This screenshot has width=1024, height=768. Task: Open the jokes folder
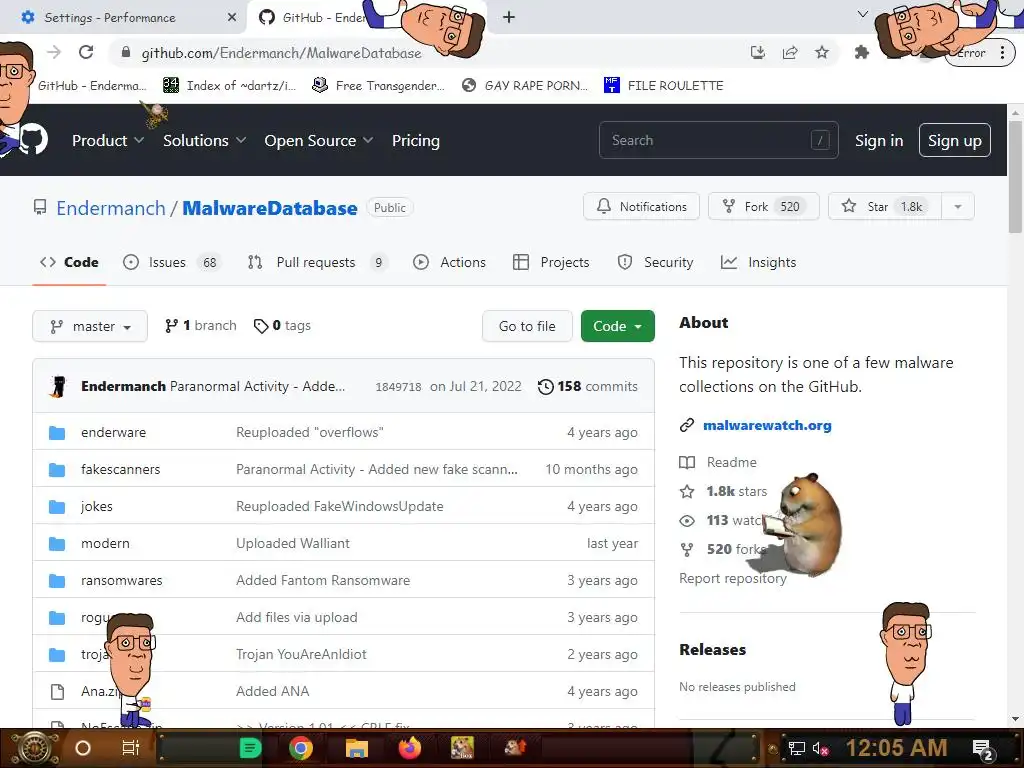click(97, 506)
